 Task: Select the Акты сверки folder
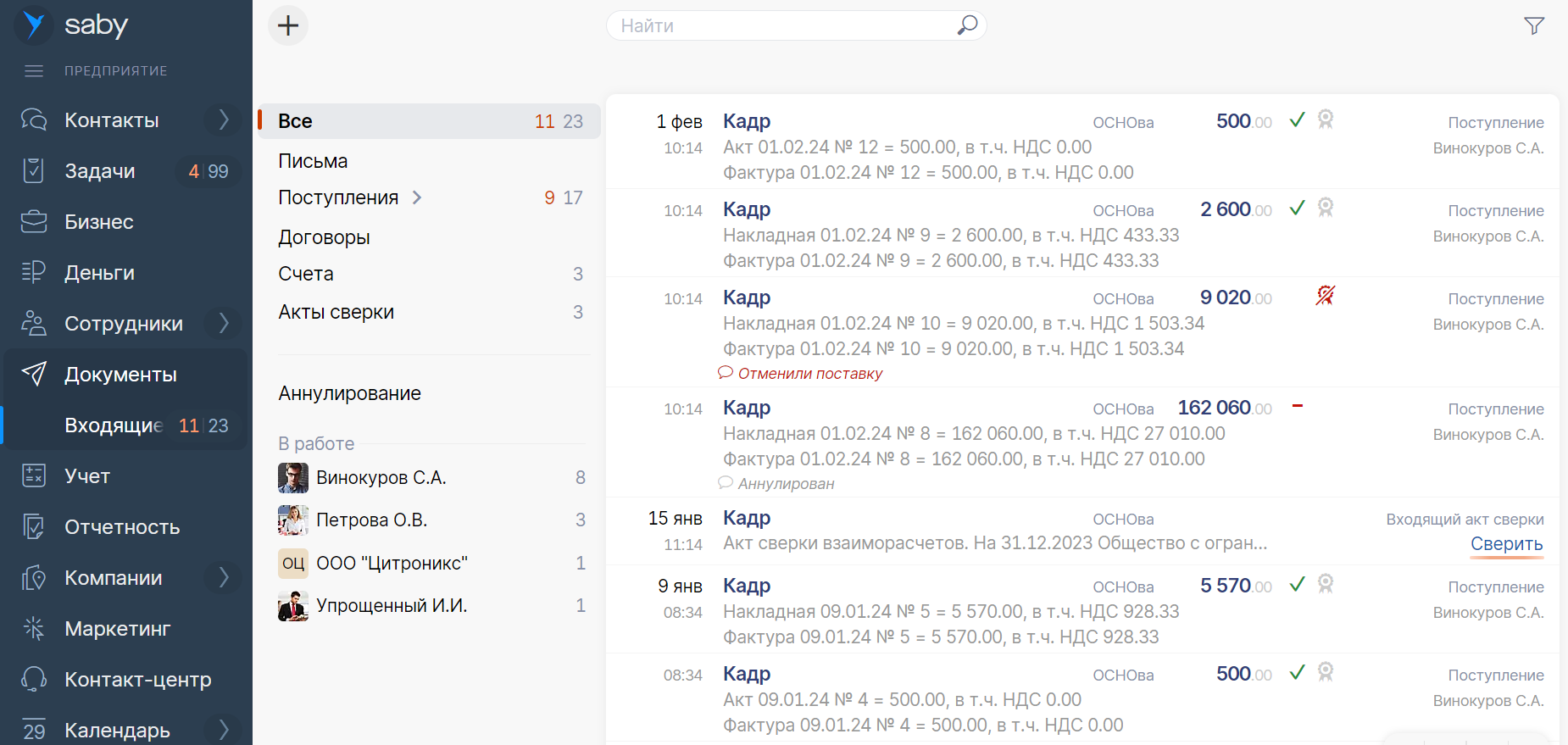(336, 312)
